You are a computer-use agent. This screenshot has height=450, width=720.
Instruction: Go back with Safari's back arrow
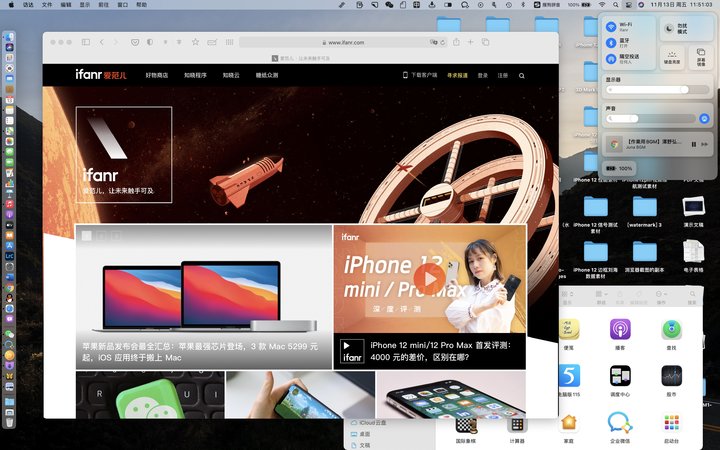pos(102,42)
